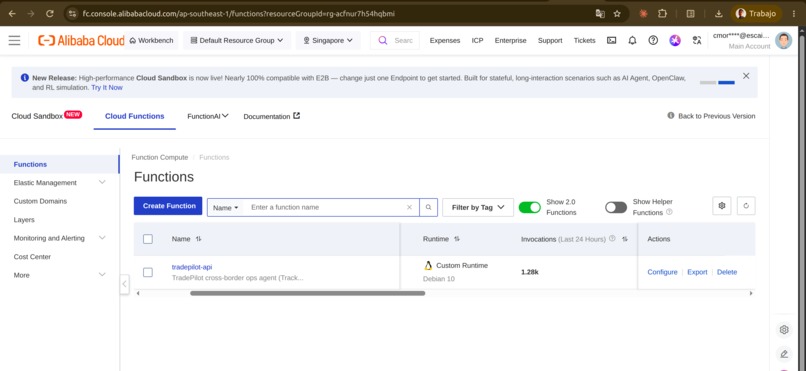
Task: Click the info icon in the release banner
Action: [x=25, y=78]
